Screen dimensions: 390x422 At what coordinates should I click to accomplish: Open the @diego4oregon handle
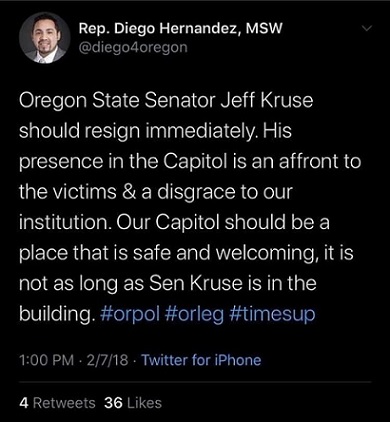[133, 48]
